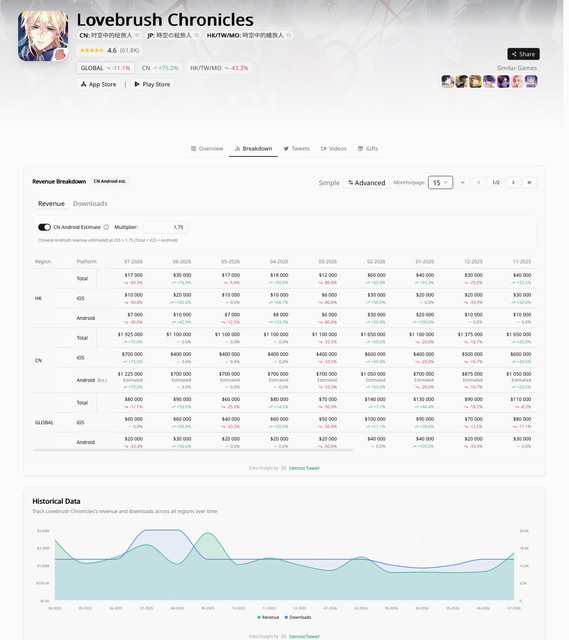Toggle the CN Android Estimate switch
The height and width of the screenshot is (640, 569).
click(x=44, y=227)
